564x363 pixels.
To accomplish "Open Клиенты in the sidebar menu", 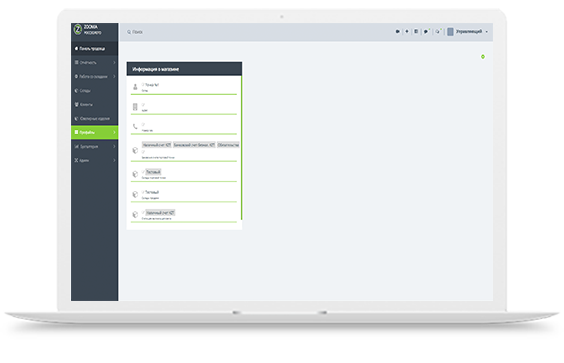I will (x=95, y=105).
